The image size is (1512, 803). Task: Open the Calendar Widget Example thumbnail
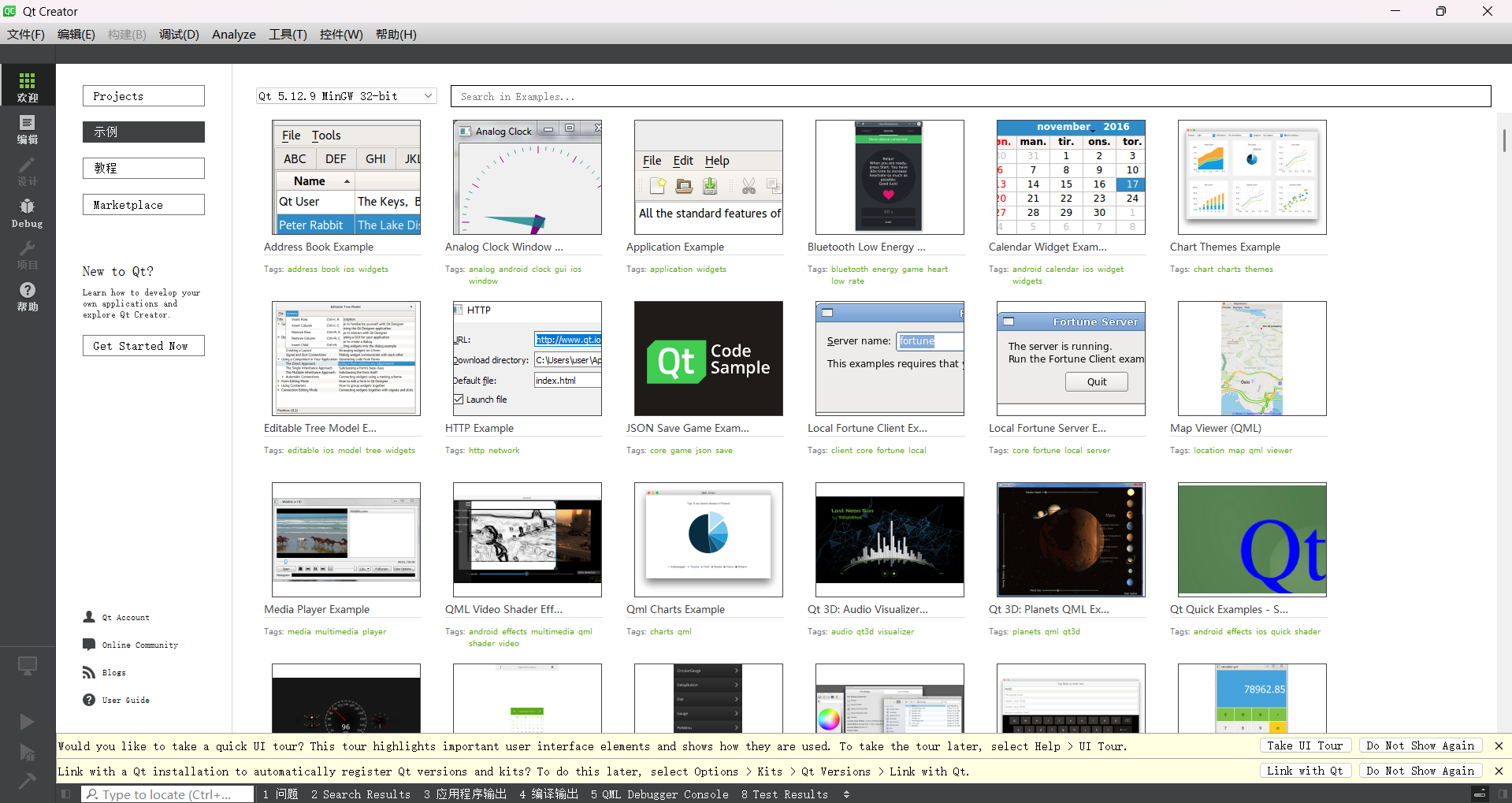[x=1071, y=177]
